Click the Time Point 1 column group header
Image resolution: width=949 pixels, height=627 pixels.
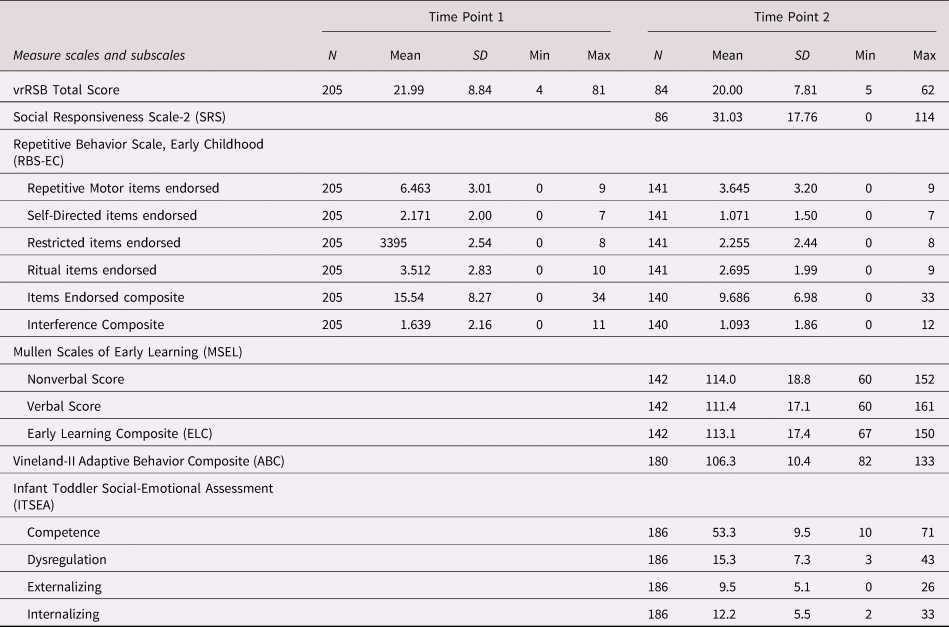click(x=466, y=17)
